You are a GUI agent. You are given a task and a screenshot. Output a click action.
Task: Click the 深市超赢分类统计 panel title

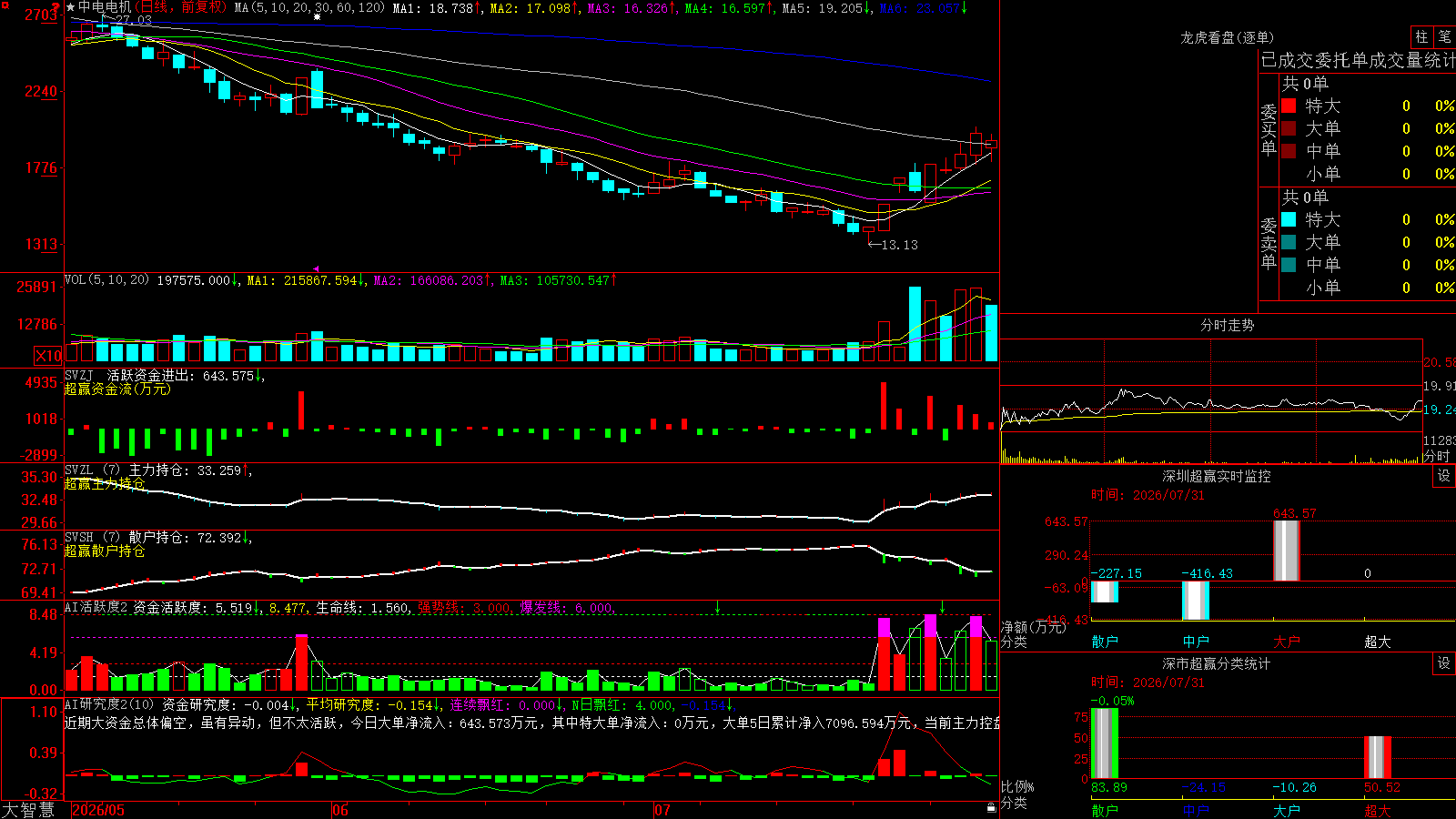click(x=1216, y=663)
